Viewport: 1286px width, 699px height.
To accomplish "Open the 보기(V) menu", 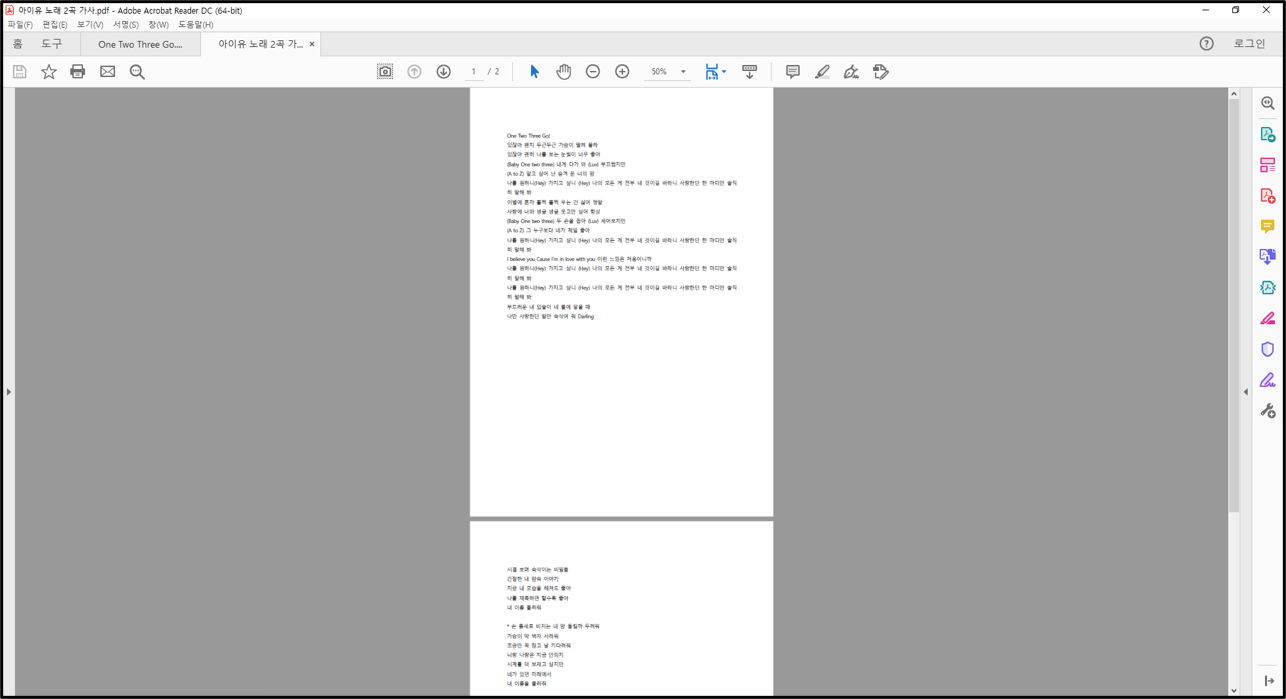I will [x=90, y=25].
